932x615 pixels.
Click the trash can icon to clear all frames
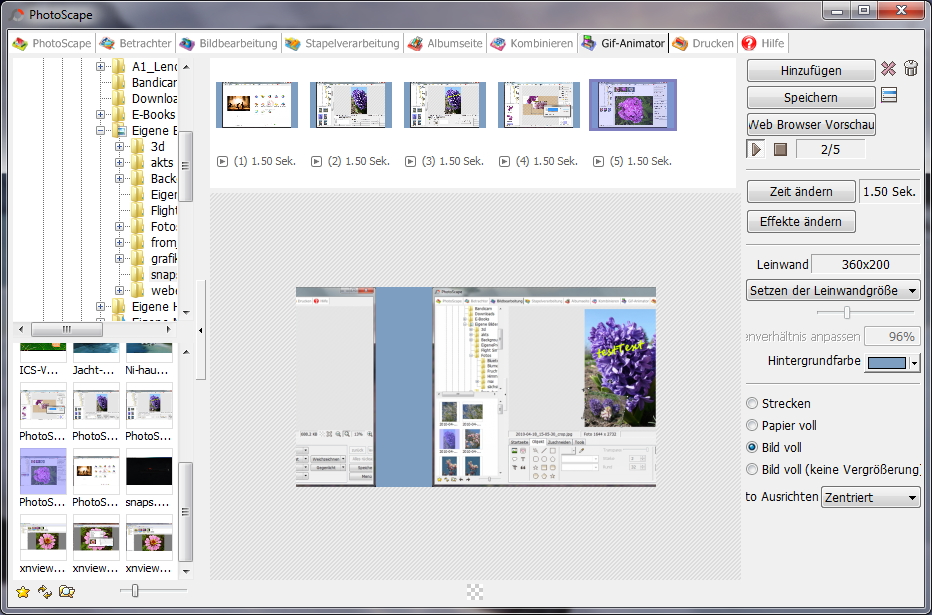[x=910, y=70]
